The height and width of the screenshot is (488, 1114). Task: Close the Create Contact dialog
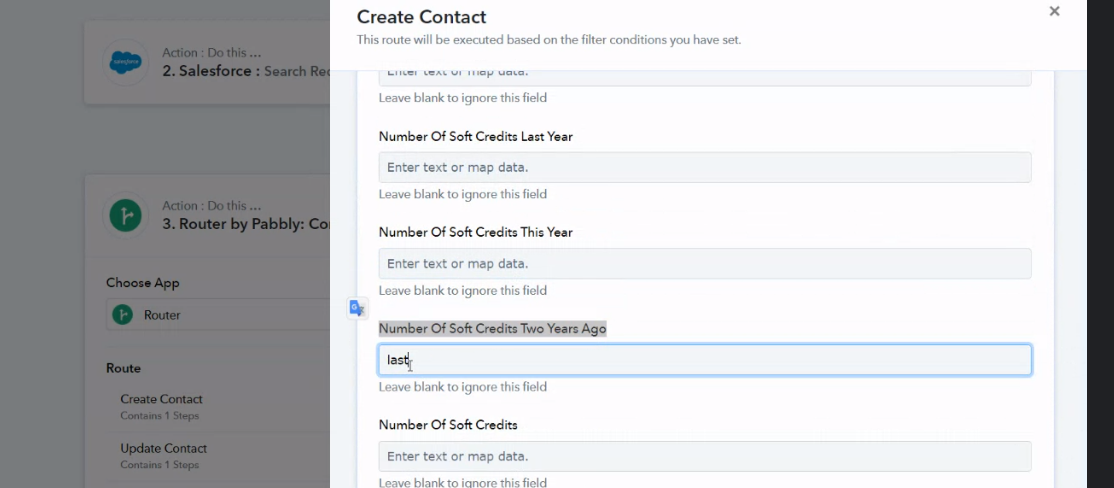click(x=1054, y=12)
